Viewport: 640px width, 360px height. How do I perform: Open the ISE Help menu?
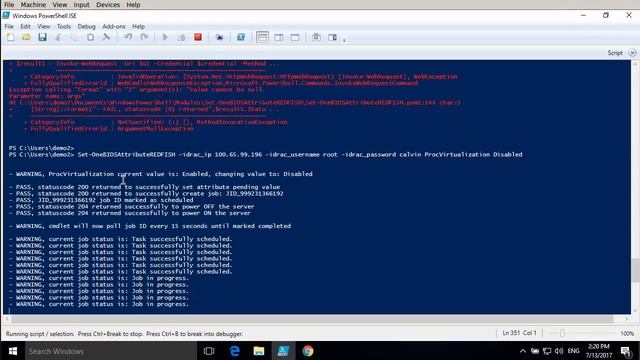[138, 26]
